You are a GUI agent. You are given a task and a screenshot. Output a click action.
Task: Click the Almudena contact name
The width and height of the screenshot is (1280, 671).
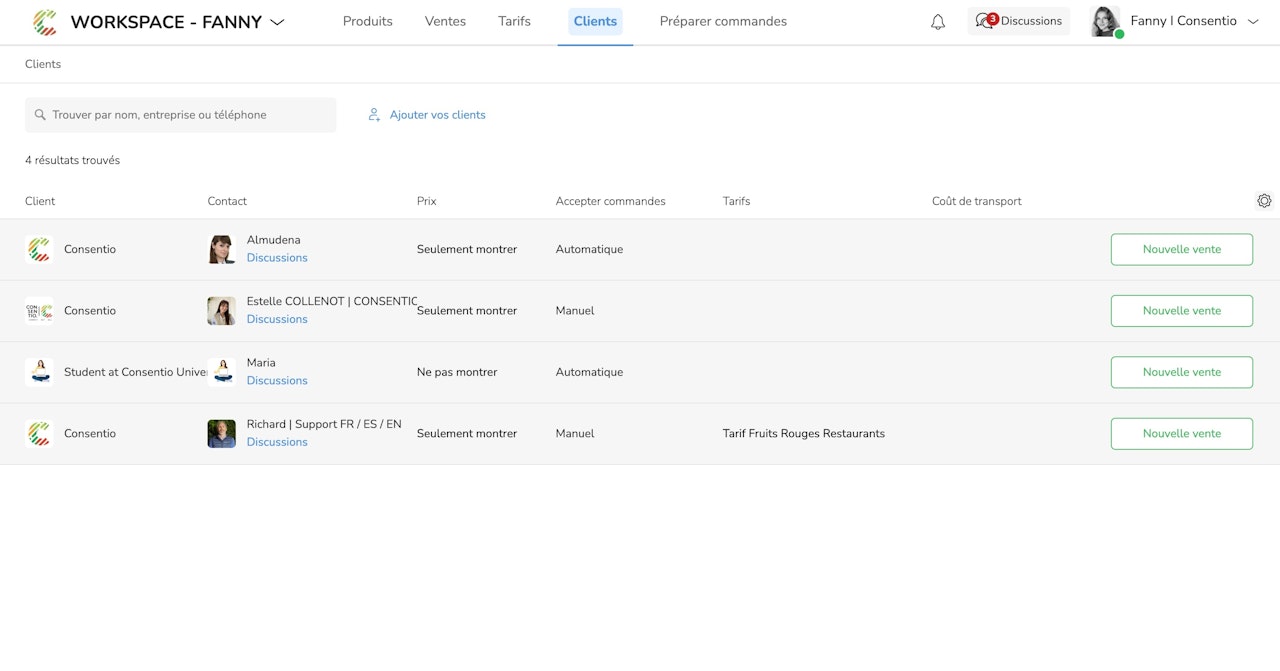[274, 240]
